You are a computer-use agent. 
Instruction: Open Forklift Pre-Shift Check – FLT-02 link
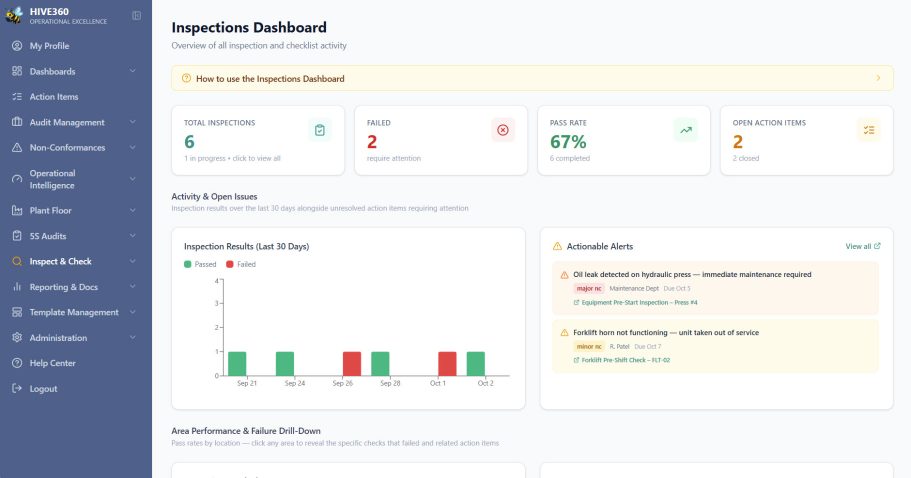pyautogui.click(x=626, y=360)
